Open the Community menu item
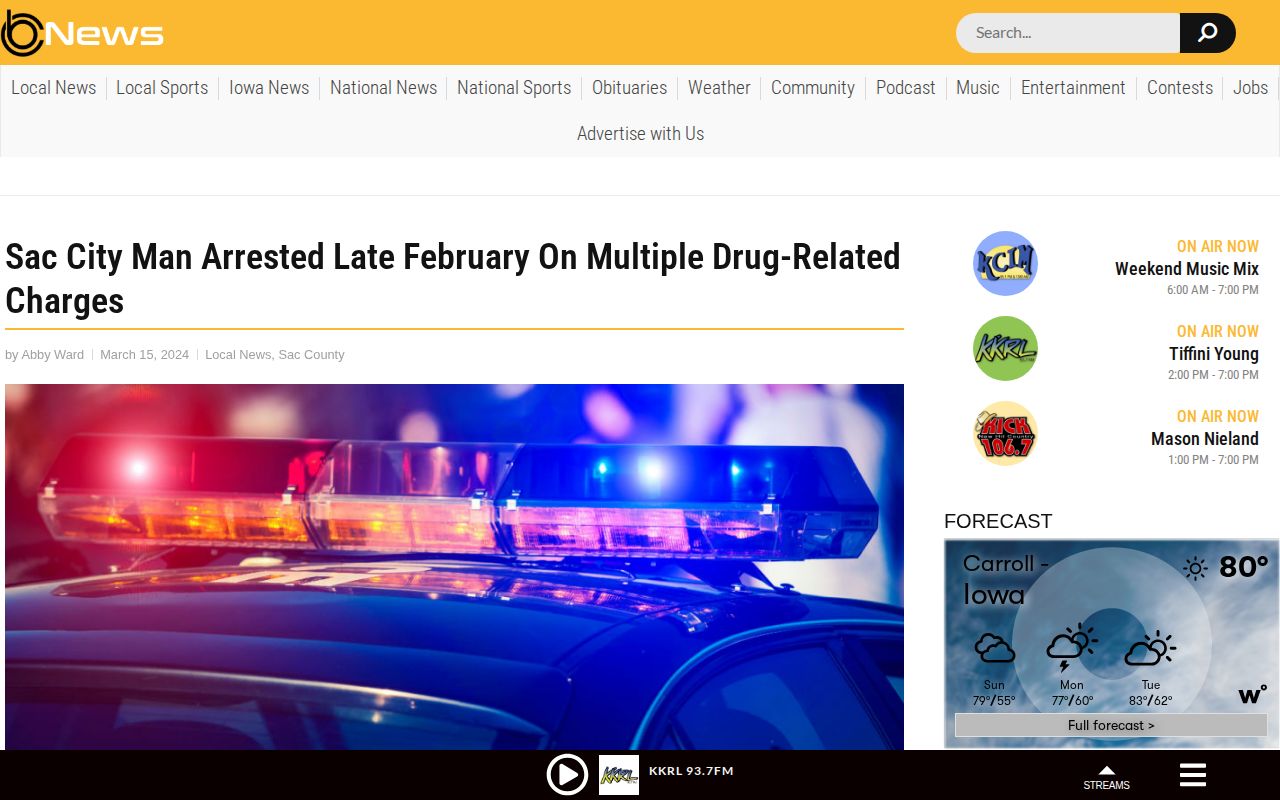This screenshot has width=1280, height=800. (x=813, y=88)
